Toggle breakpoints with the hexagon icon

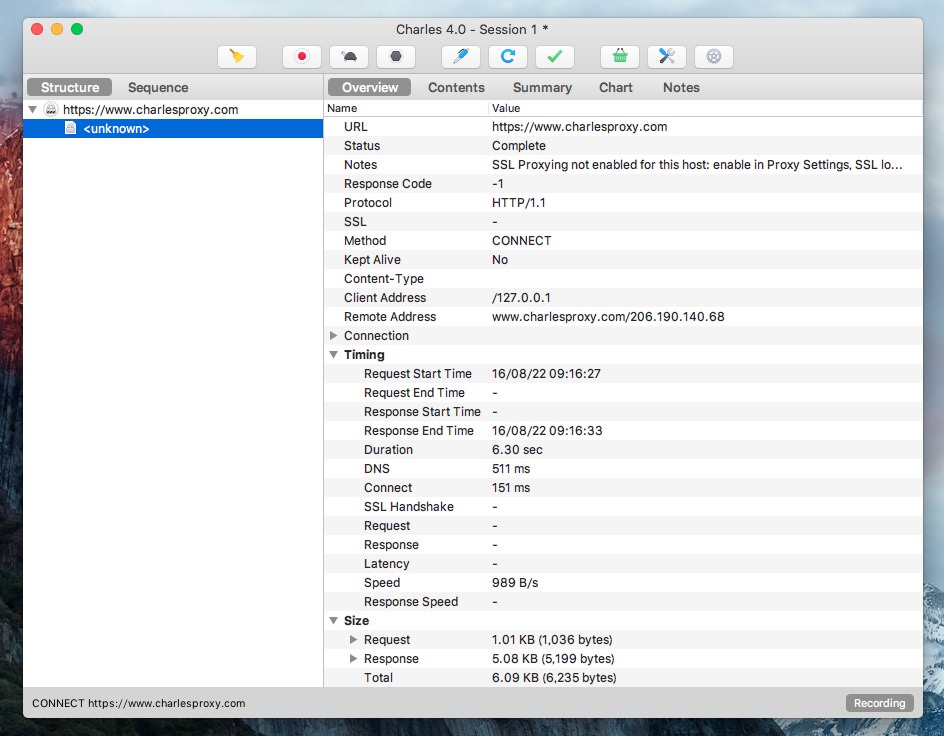click(396, 57)
